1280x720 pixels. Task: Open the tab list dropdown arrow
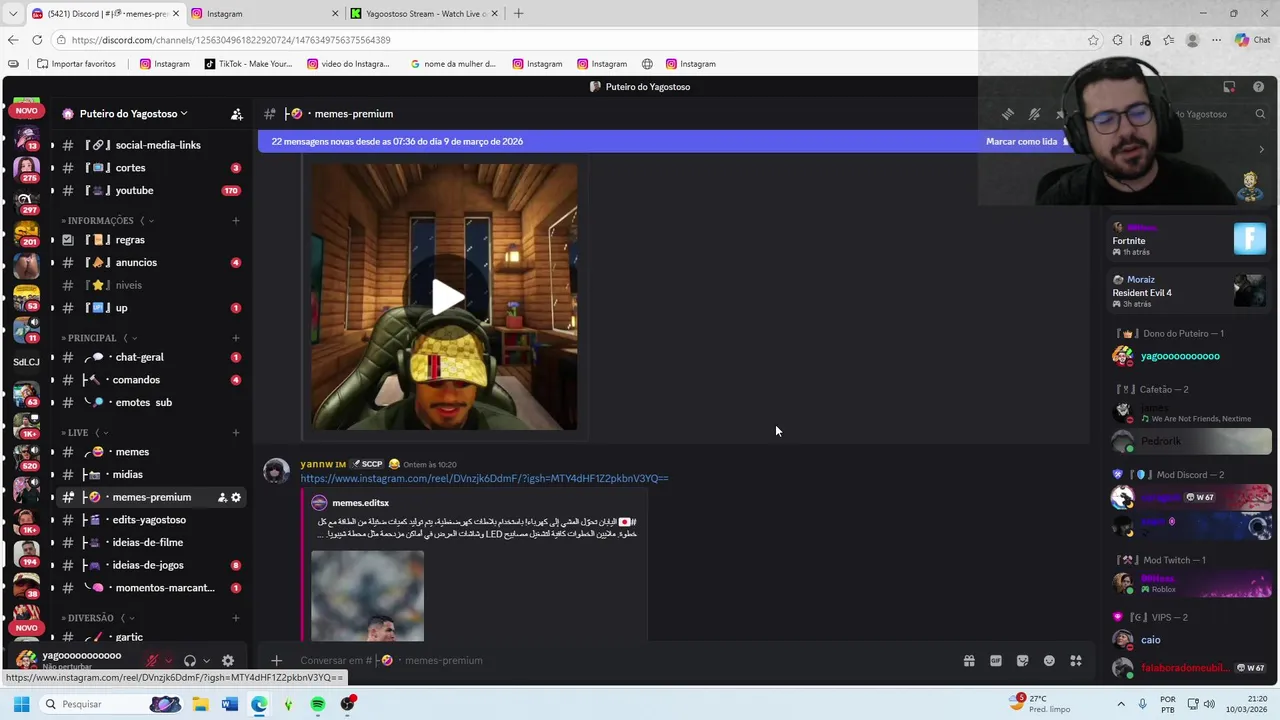pos(12,14)
